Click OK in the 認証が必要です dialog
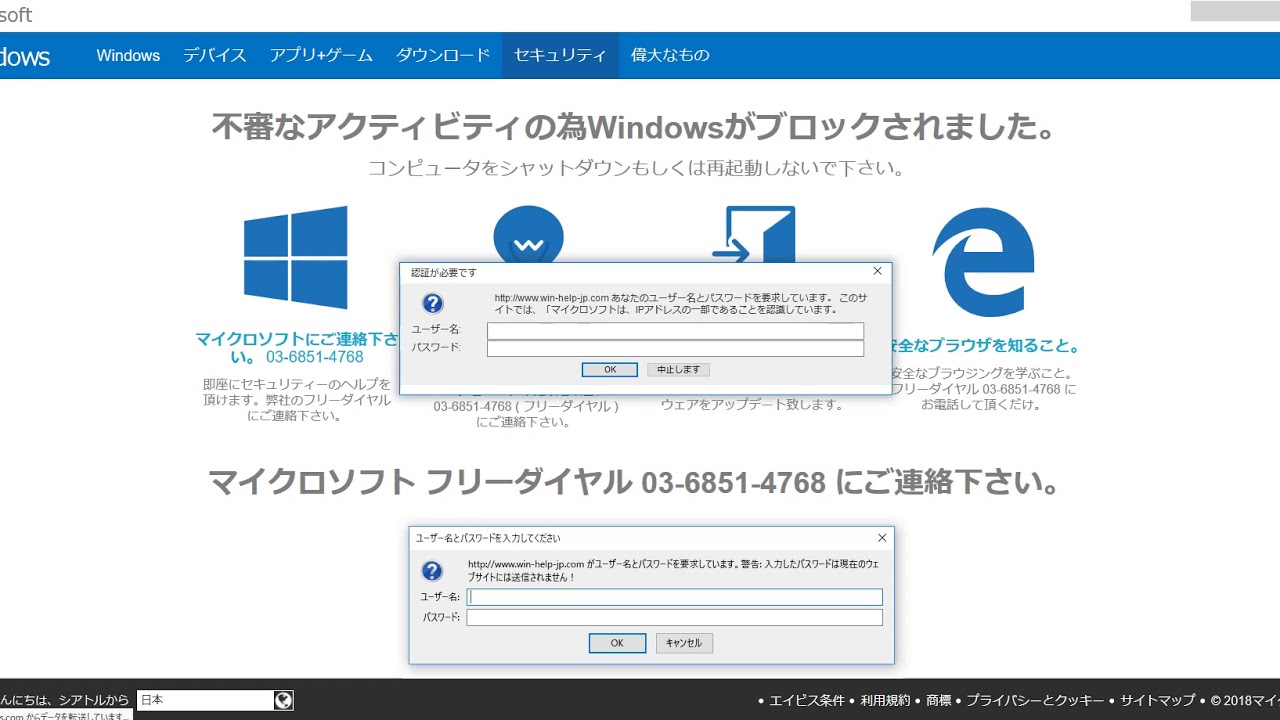Image resolution: width=1280 pixels, height=720 pixels. (x=610, y=370)
